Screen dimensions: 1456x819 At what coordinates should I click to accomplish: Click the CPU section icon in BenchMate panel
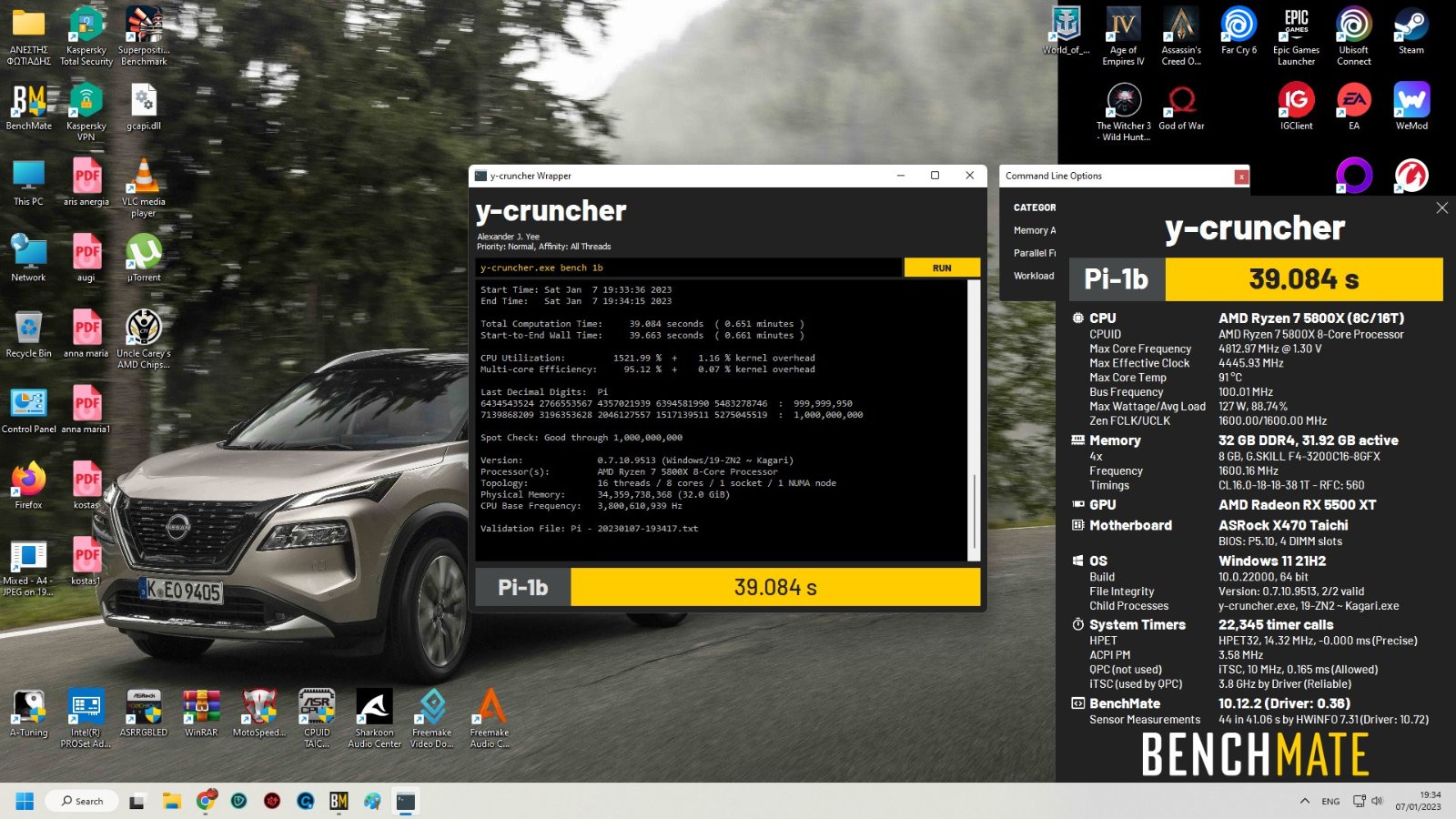click(1078, 318)
